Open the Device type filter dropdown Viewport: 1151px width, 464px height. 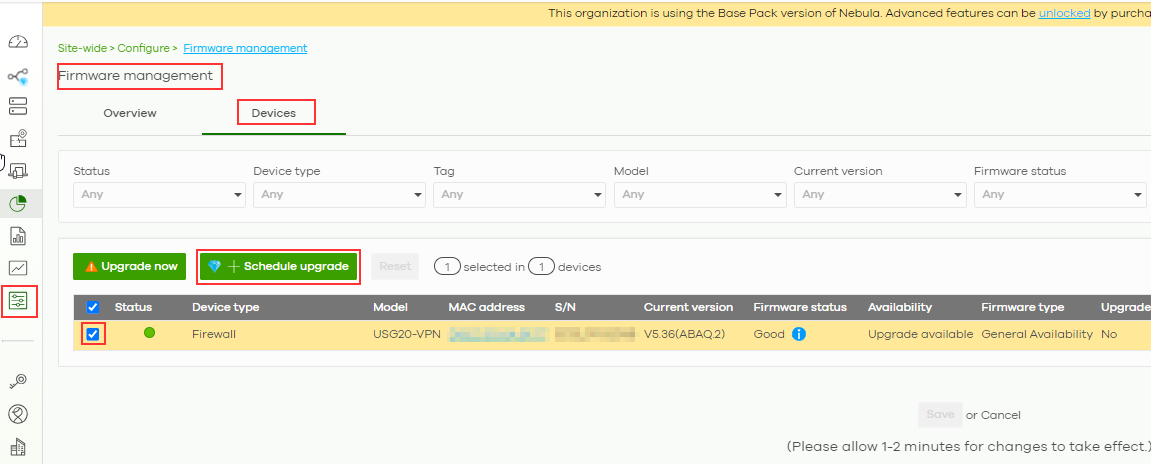[338, 194]
